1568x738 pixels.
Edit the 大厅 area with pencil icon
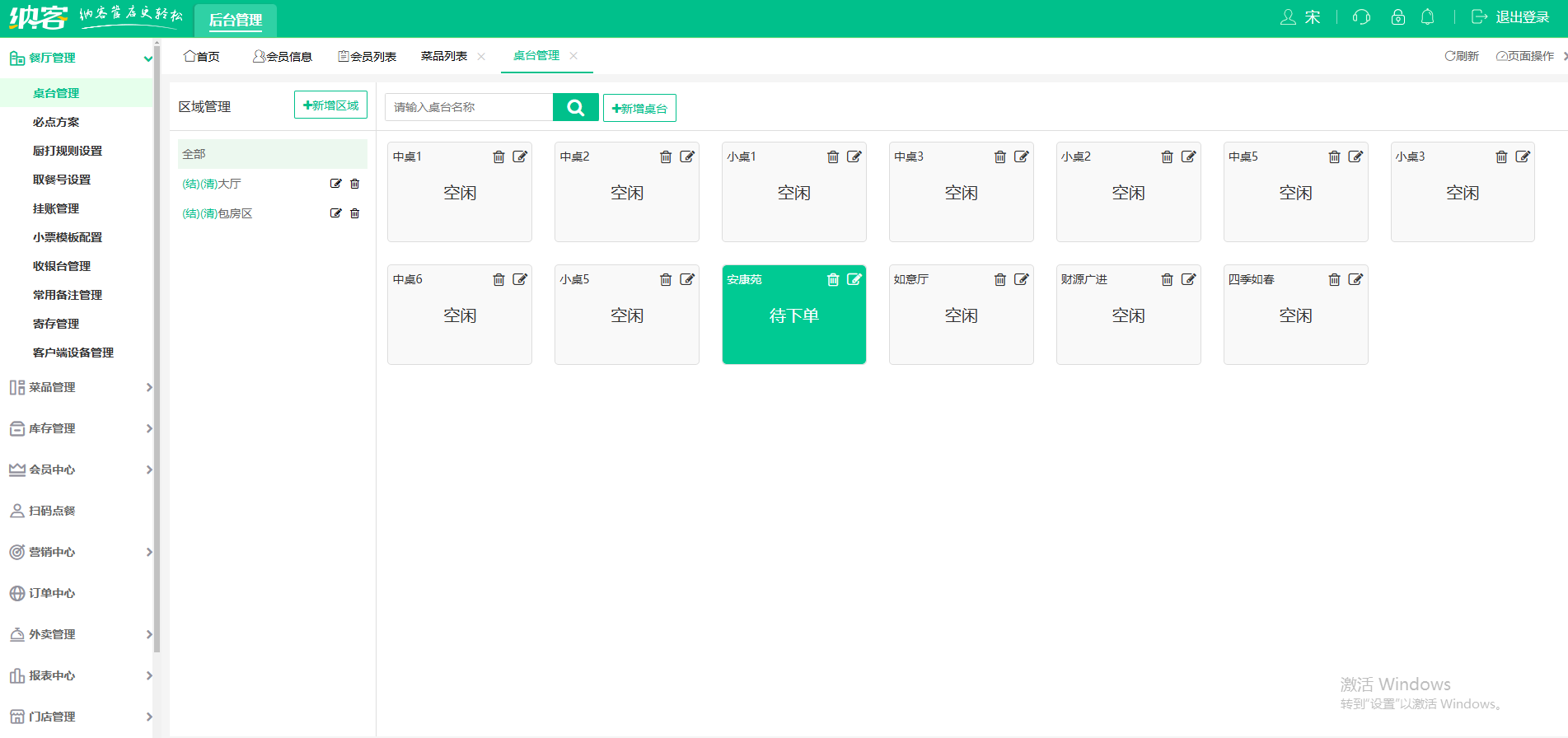tap(335, 184)
